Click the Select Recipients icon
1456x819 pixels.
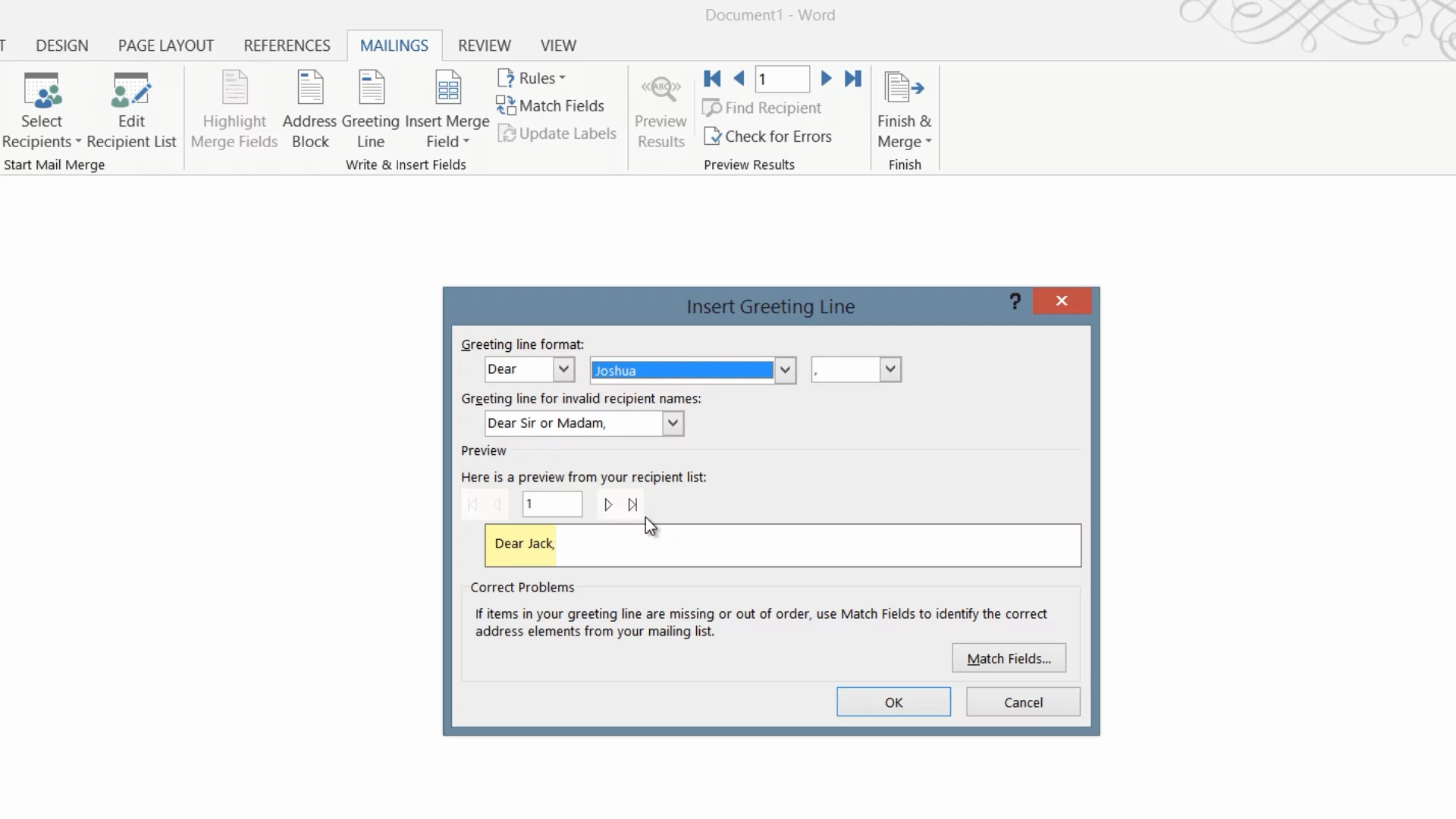(42, 91)
